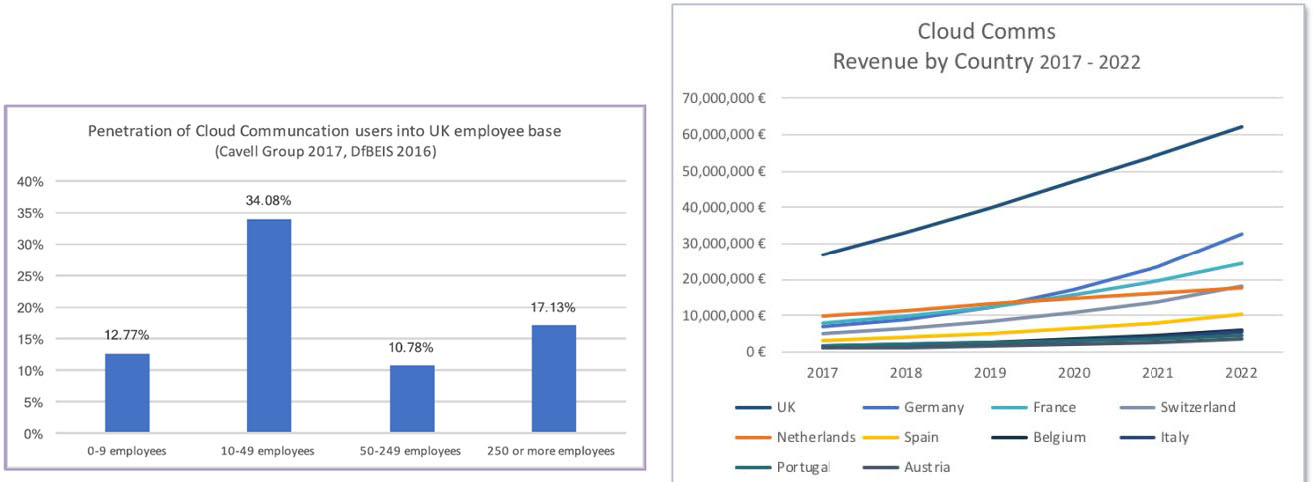Viewport: 1314px width, 482px height.
Task: Click the 10.78% data label
Action: click(x=412, y=349)
